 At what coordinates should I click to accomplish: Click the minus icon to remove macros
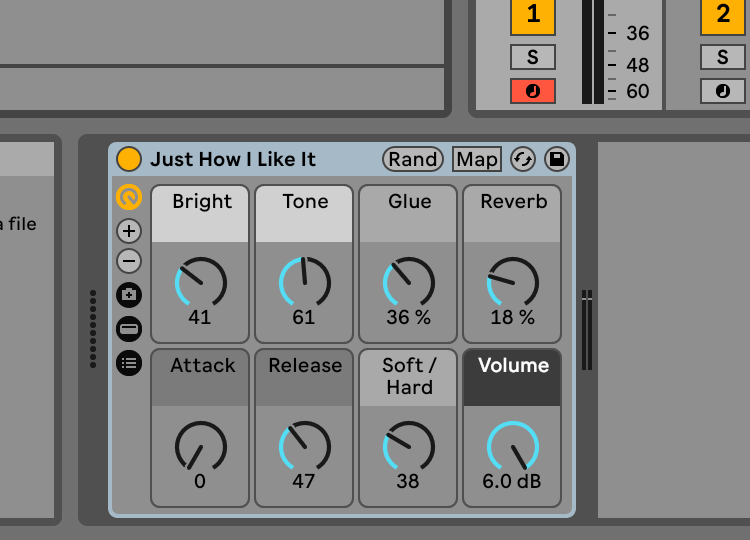[x=129, y=262]
